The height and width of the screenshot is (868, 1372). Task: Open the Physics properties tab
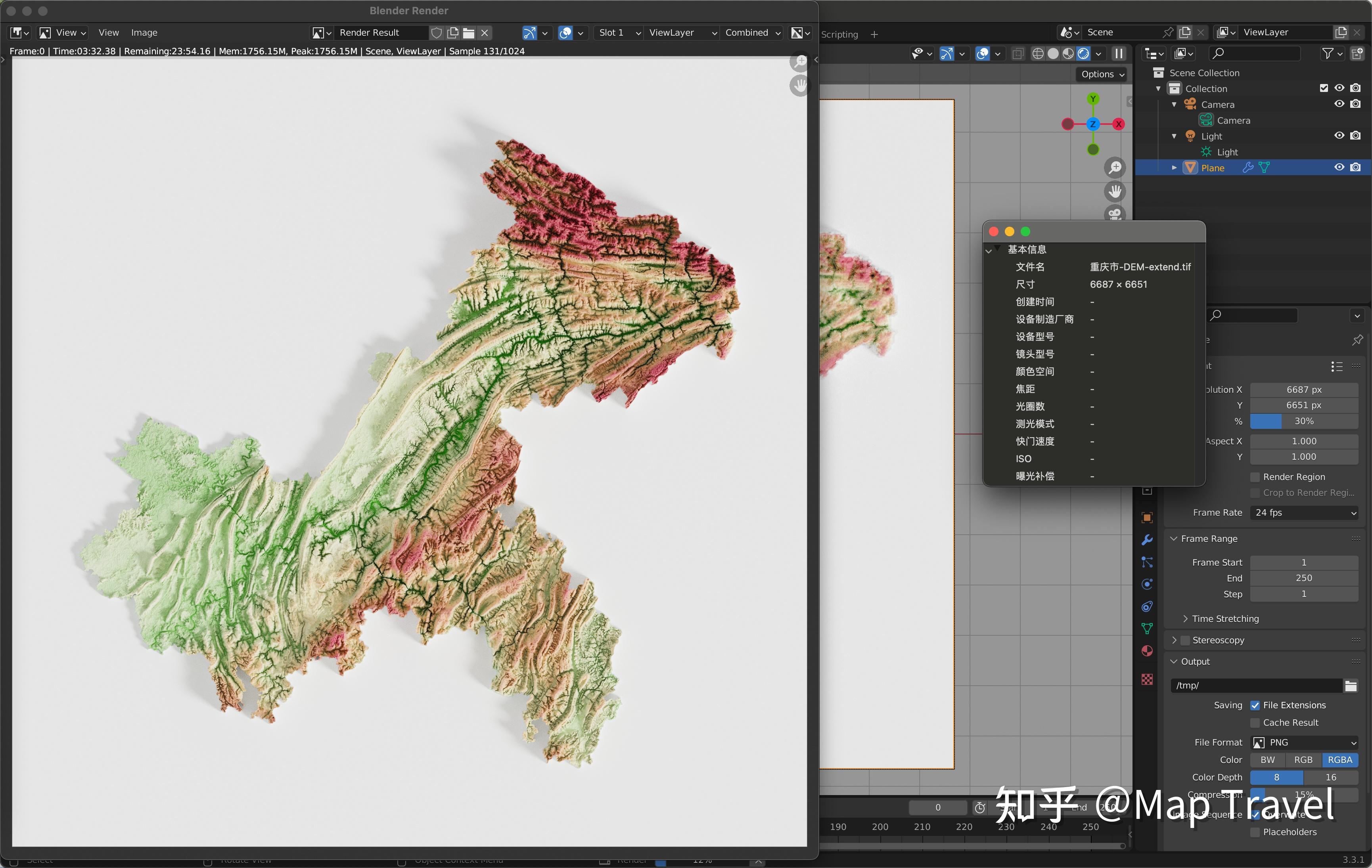[x=1147, y=584]
